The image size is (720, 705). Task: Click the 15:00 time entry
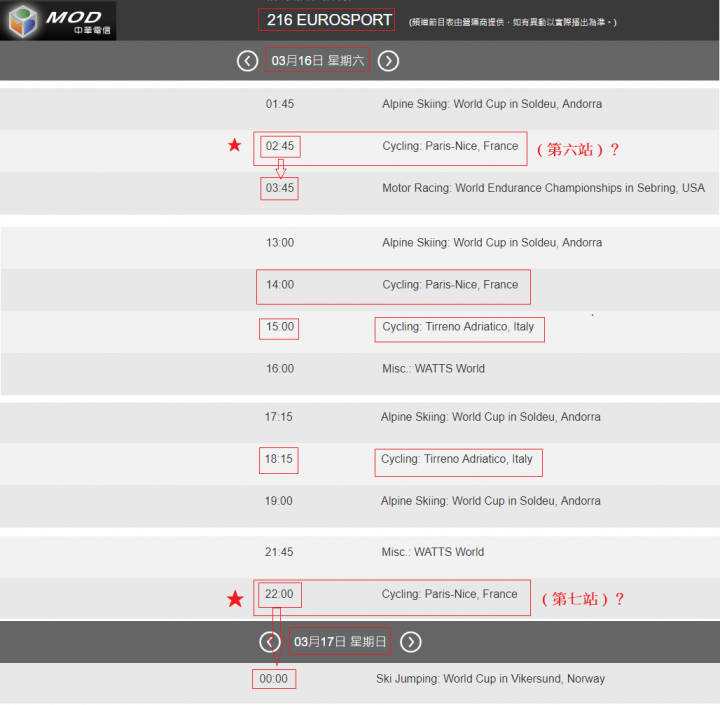pyautogui.click(x=280, y=327)
